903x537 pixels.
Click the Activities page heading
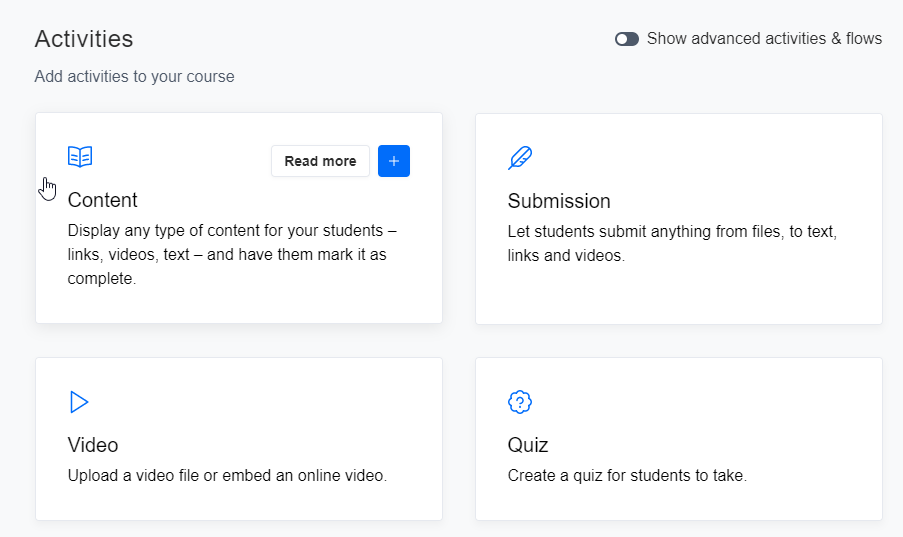84,39
